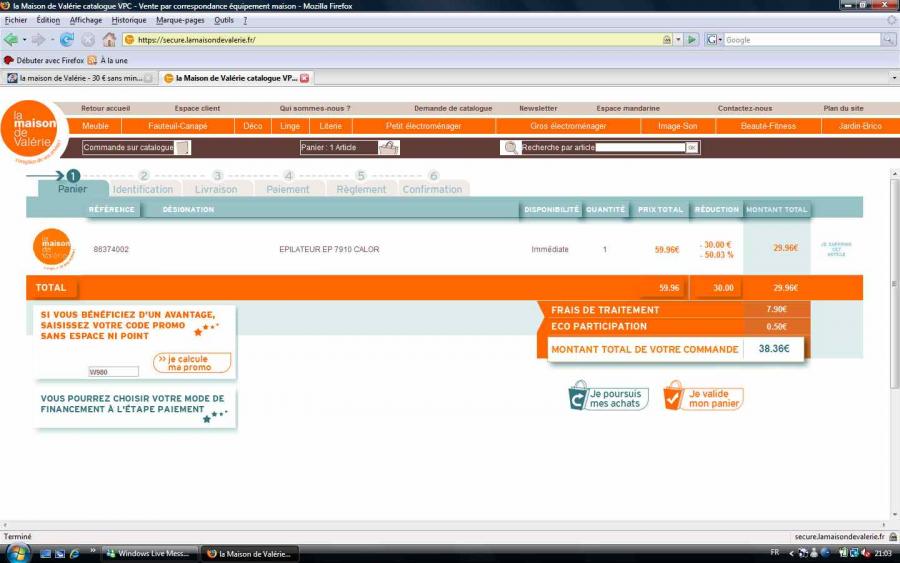Viewport: 900px width, 563px height.
Task: Click 'Je valide mon panier' button
Action: click(704, 396)
